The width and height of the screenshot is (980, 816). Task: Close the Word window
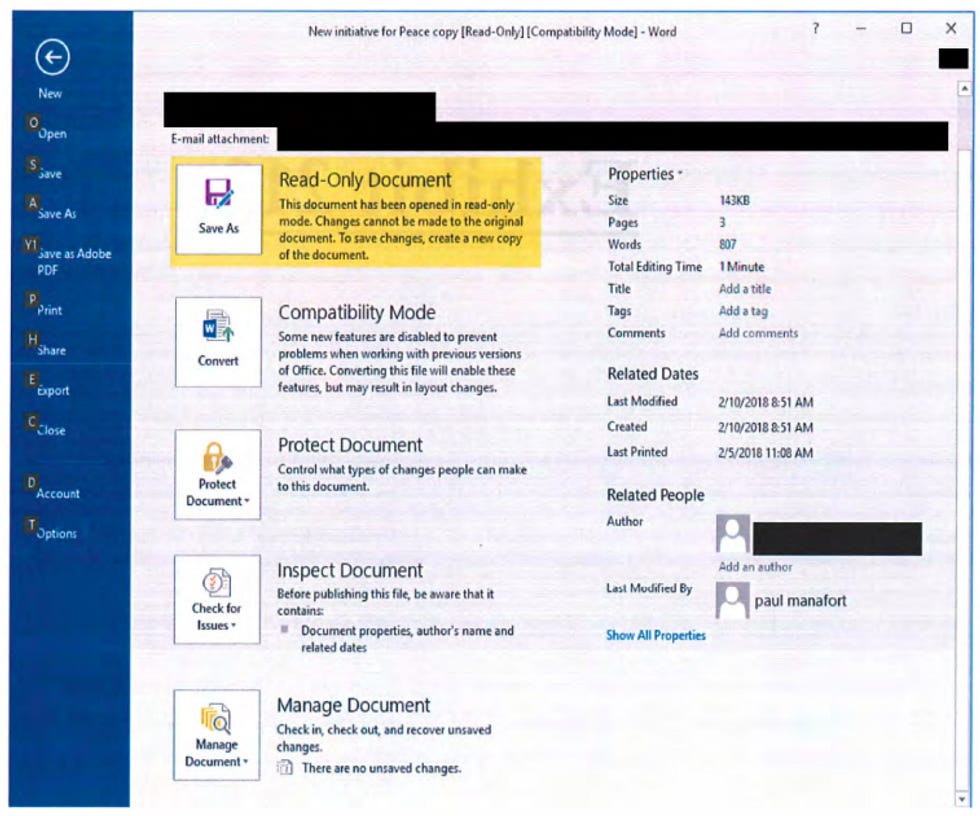pyautogui.click(x=951, y=28)
